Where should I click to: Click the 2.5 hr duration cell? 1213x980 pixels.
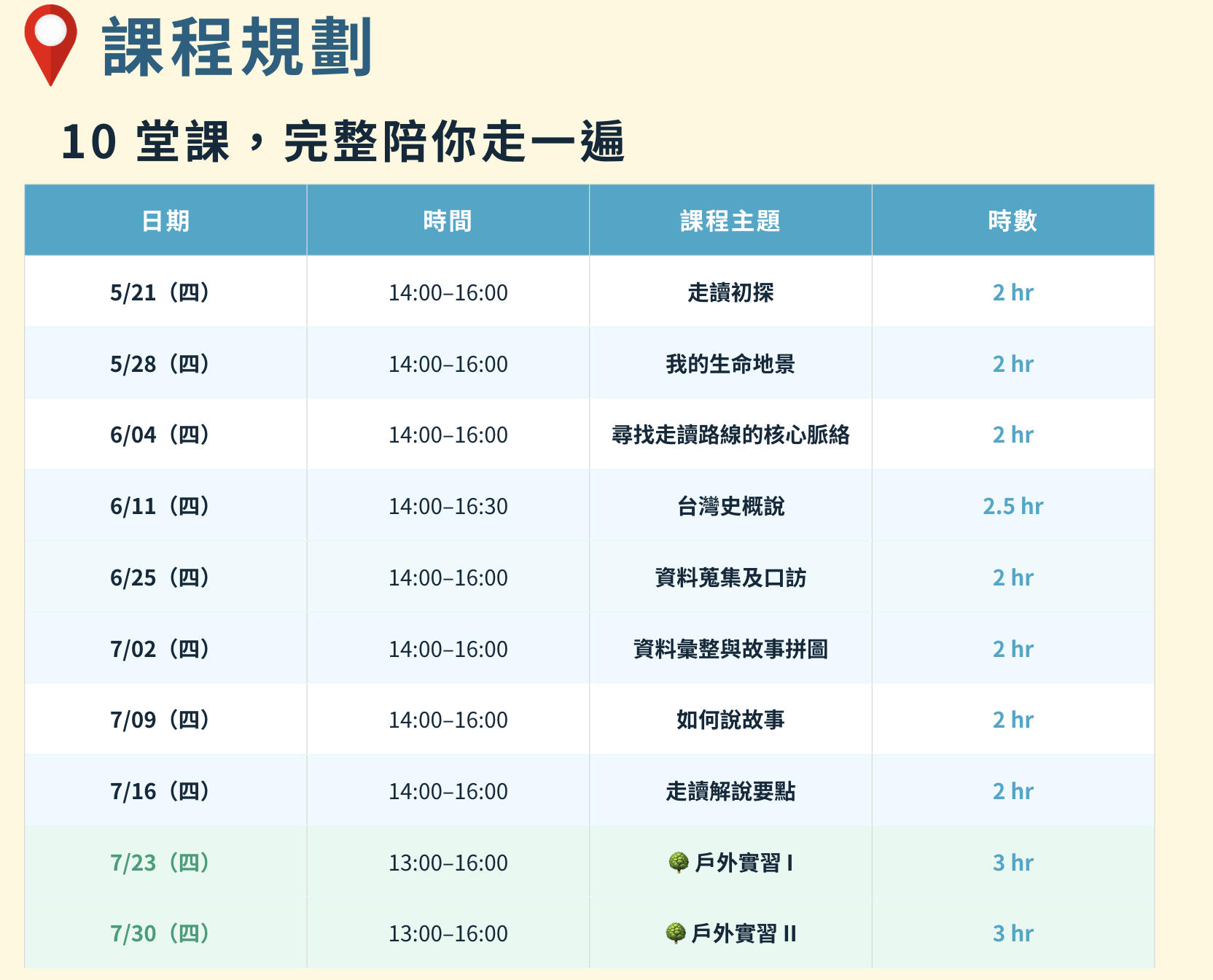click(1013, 506)
